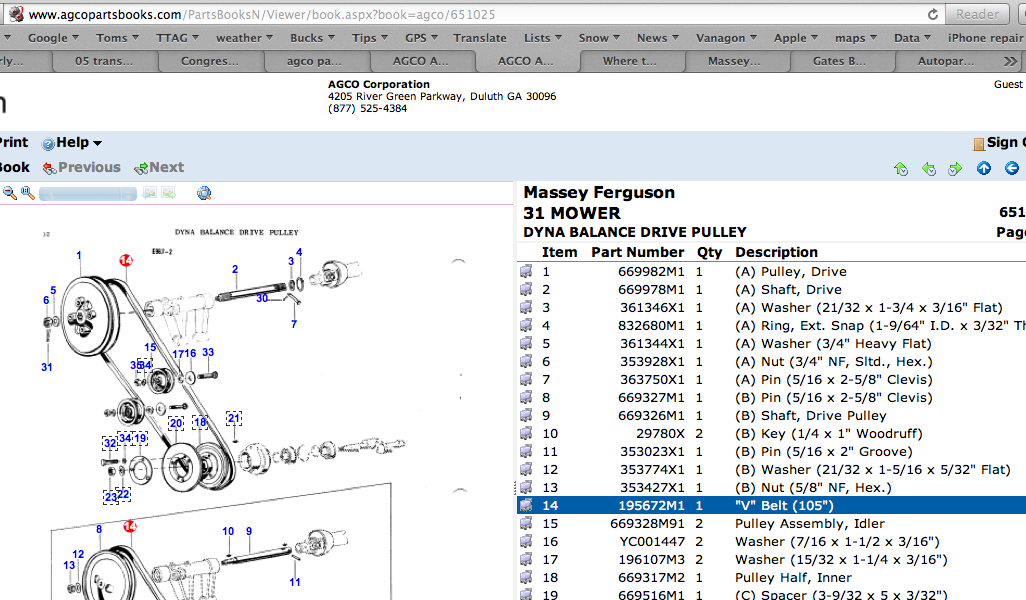This screenshot has height=600, width=1026.
Task: Go to the next diagram image
Action: tap(169, 193)
